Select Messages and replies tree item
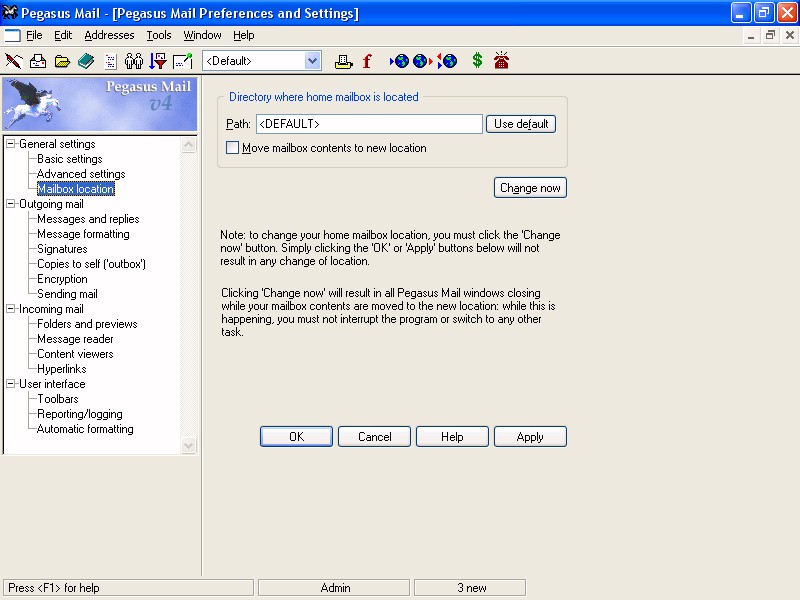This screenshot has height=600, width=800. 88,219
